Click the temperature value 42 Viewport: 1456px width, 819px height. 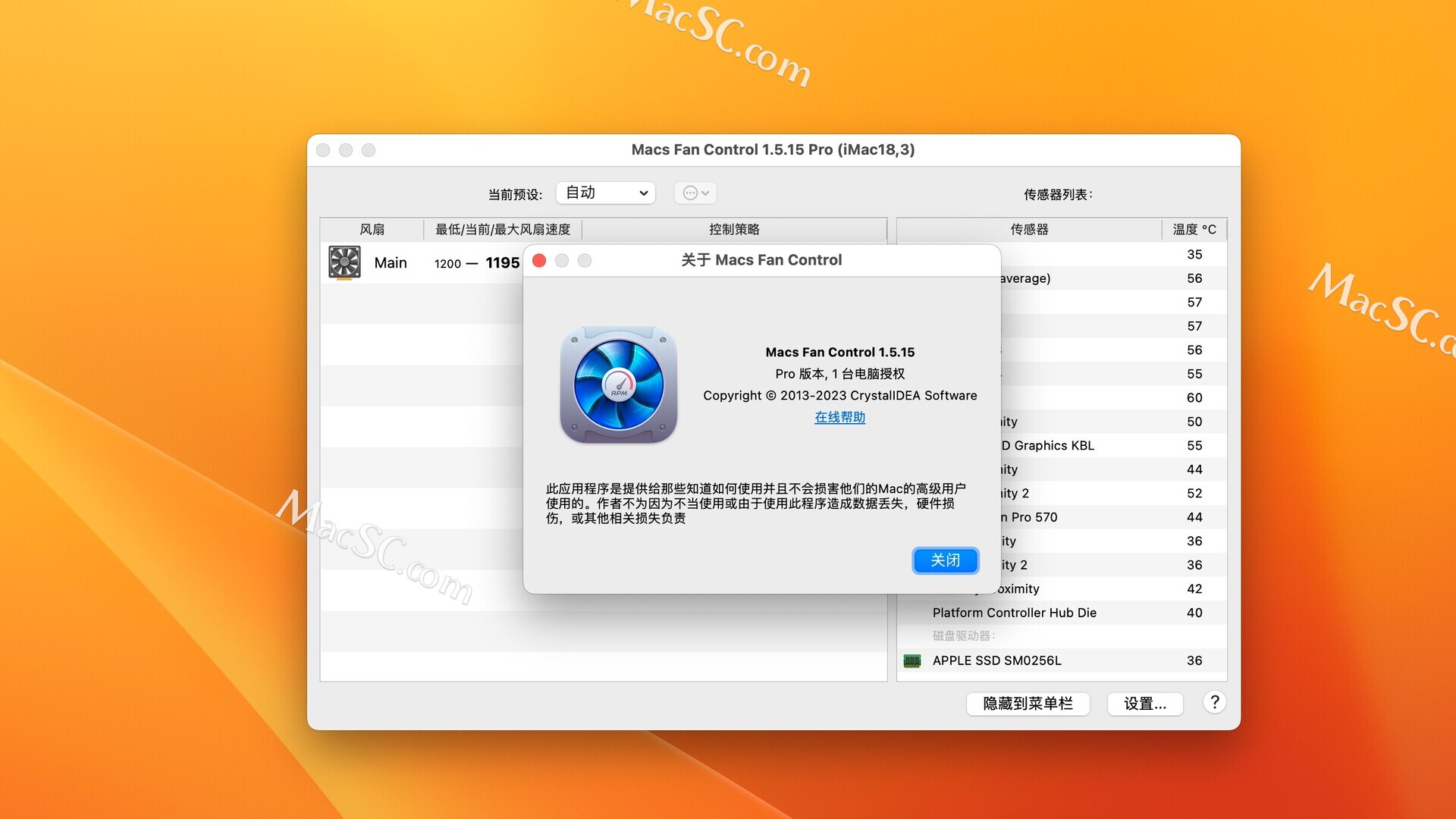click(x=1194, y=589)
